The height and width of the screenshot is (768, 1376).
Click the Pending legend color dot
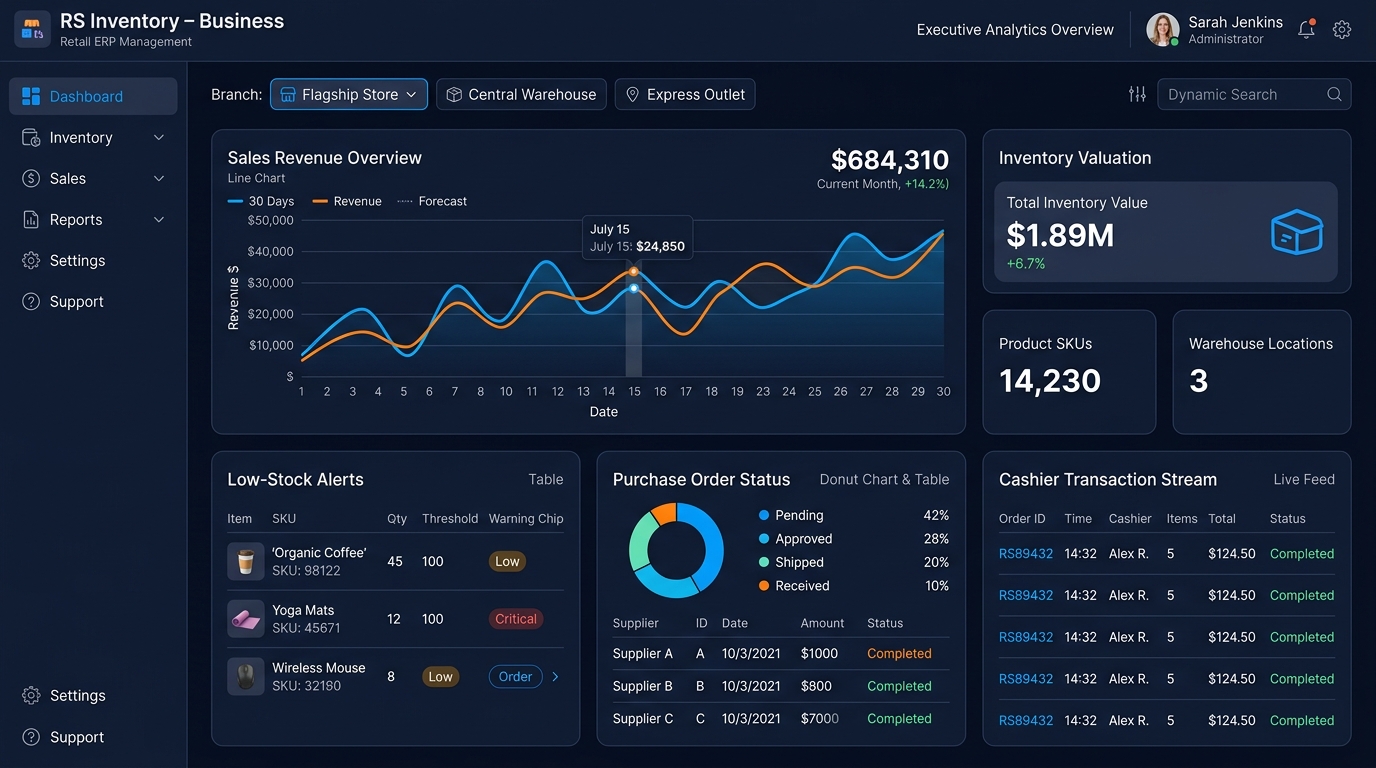coord(764,515)
